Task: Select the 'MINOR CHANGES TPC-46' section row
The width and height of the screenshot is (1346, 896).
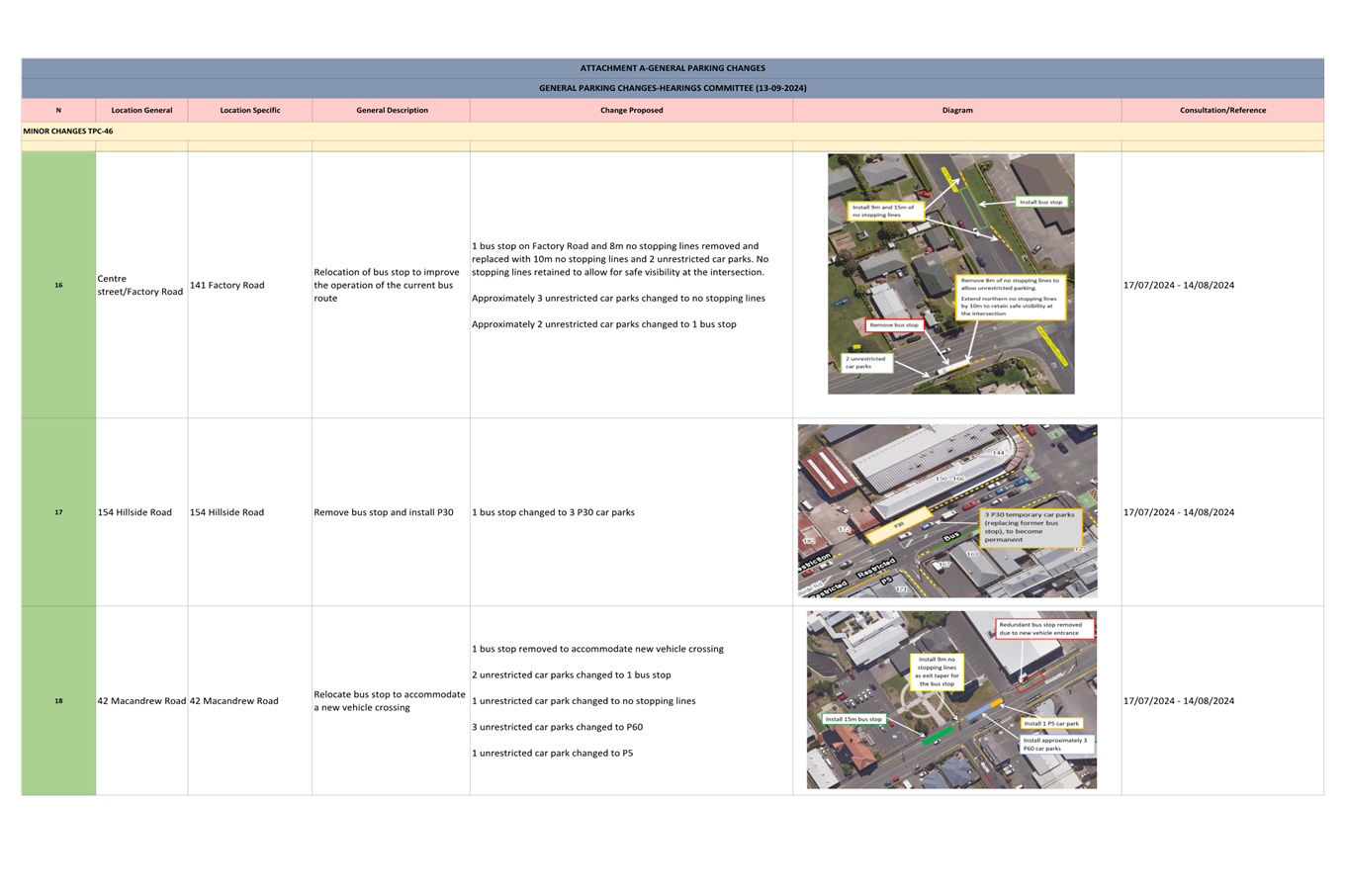Action: coord(673,131)
